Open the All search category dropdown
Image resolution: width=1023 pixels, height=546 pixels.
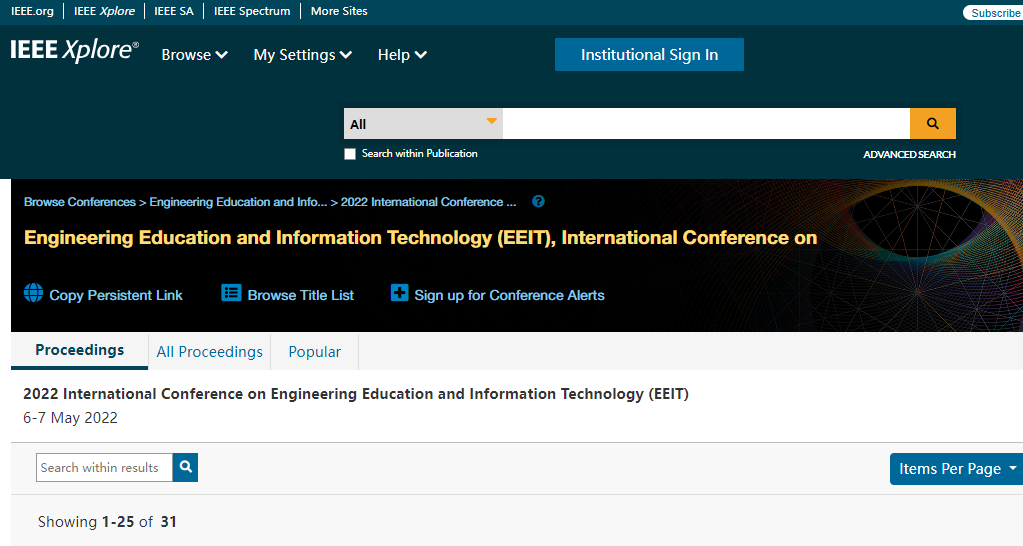coord(423,124)
